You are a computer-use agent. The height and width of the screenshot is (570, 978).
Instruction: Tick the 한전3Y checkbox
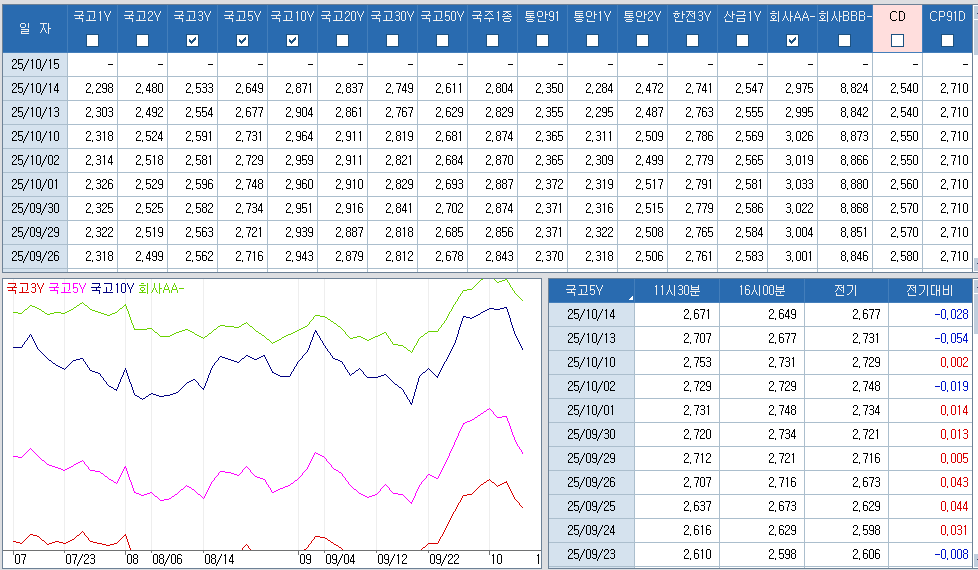[692, 41]
